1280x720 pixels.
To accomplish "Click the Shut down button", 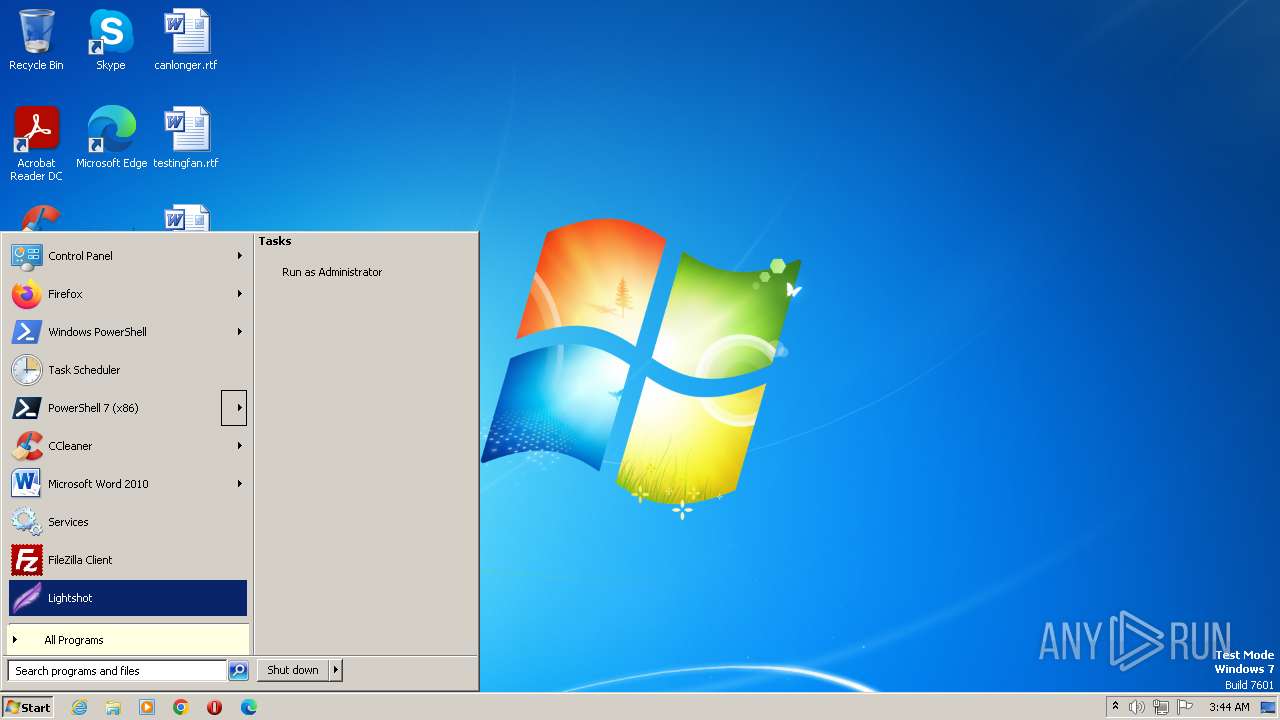I will coord(293,670).
